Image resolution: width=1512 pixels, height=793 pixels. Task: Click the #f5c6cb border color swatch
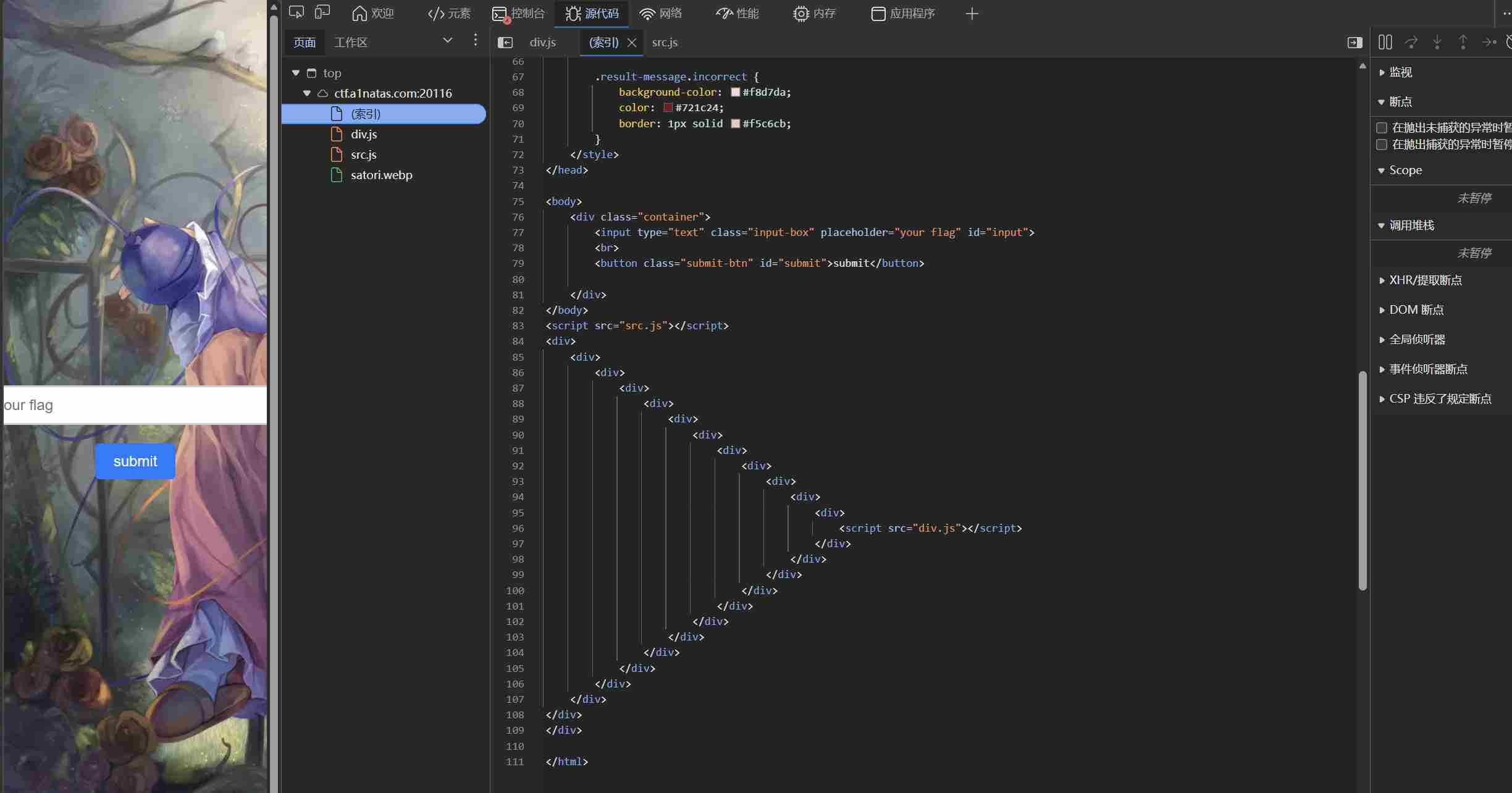735,124
